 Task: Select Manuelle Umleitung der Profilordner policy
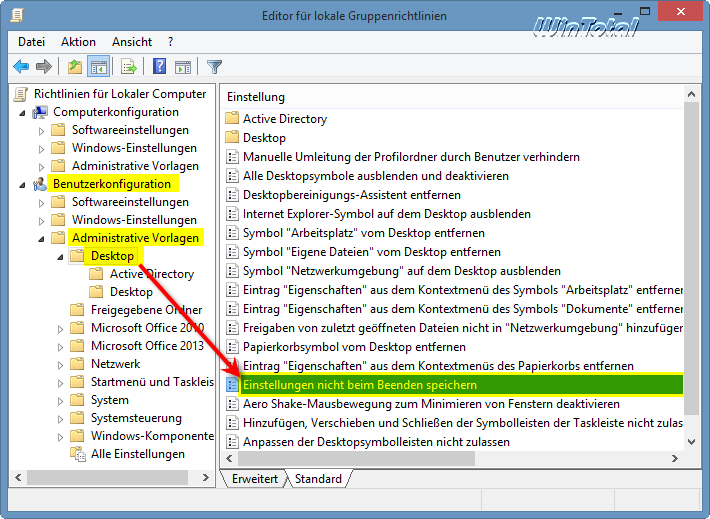[x=411, y=157]
